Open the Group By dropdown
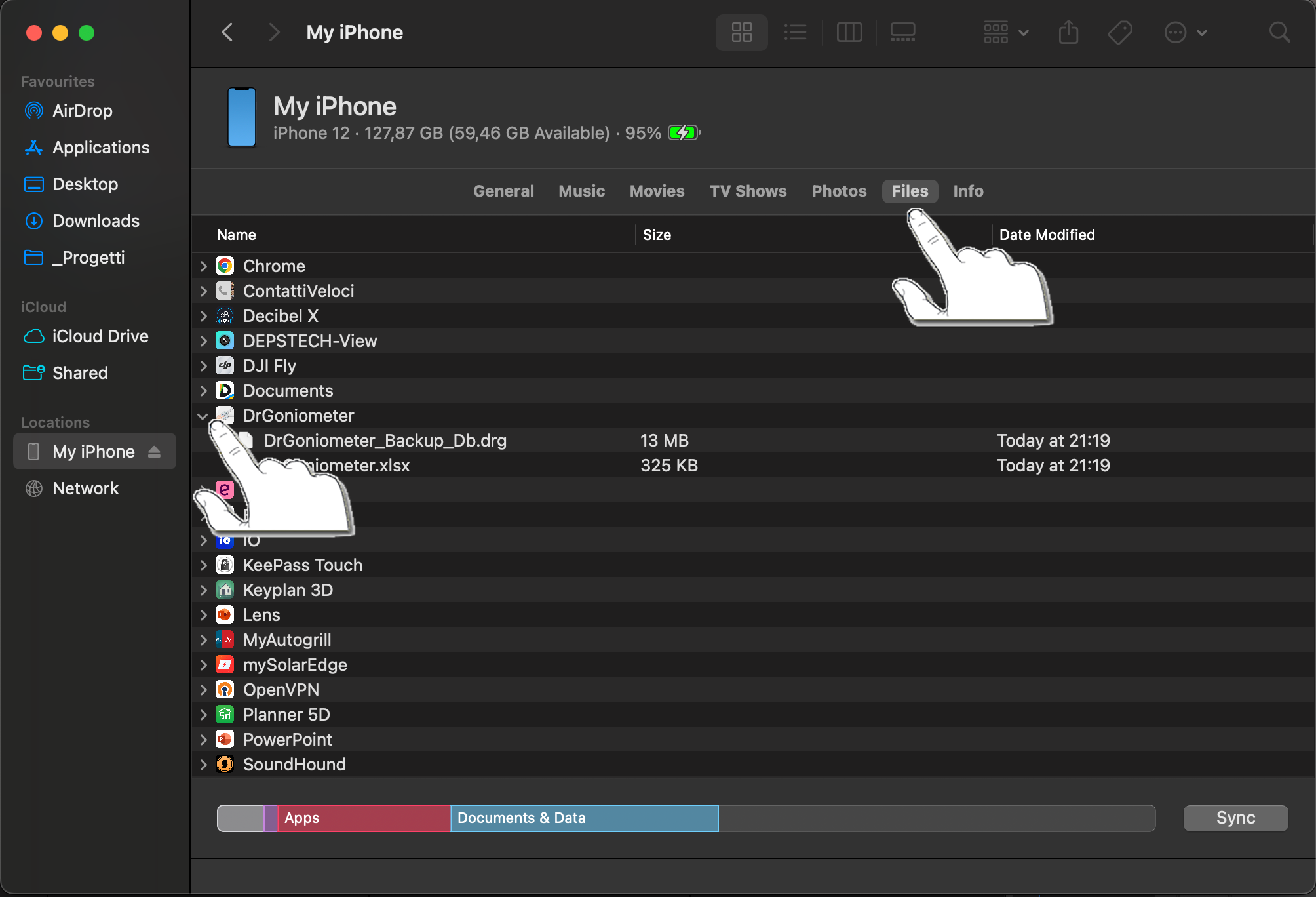This screenshot has width=1316, height=897. click(1006, 32)
